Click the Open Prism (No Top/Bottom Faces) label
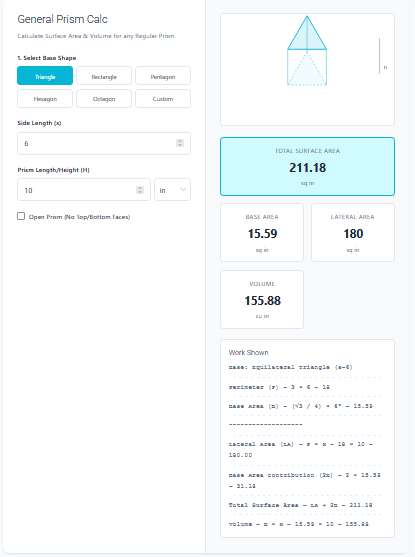This screenshot has width=415, height=557. tap(79, 217)
